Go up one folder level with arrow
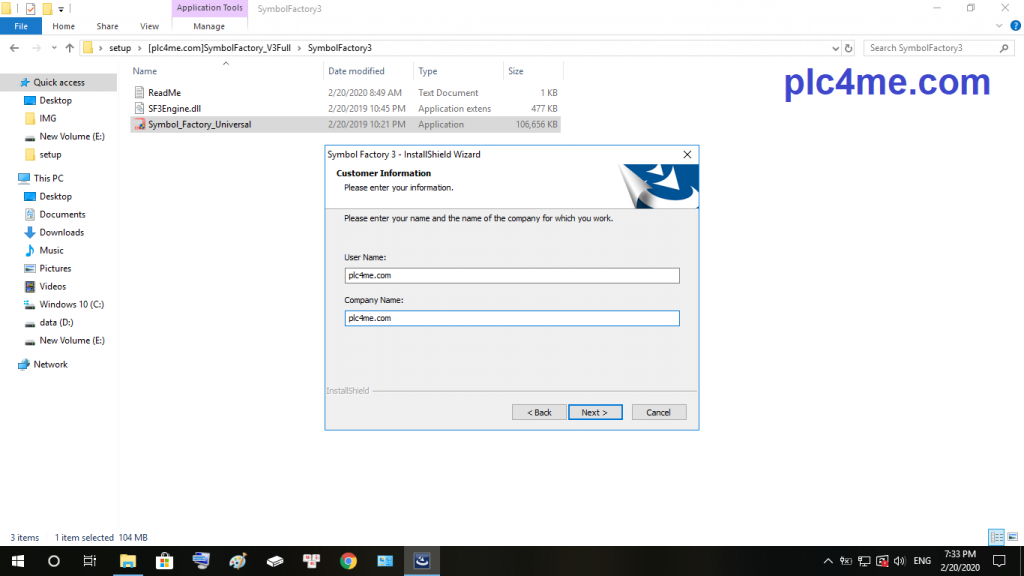This screenshot has height=576, width=1024. (x=69, y=48)
